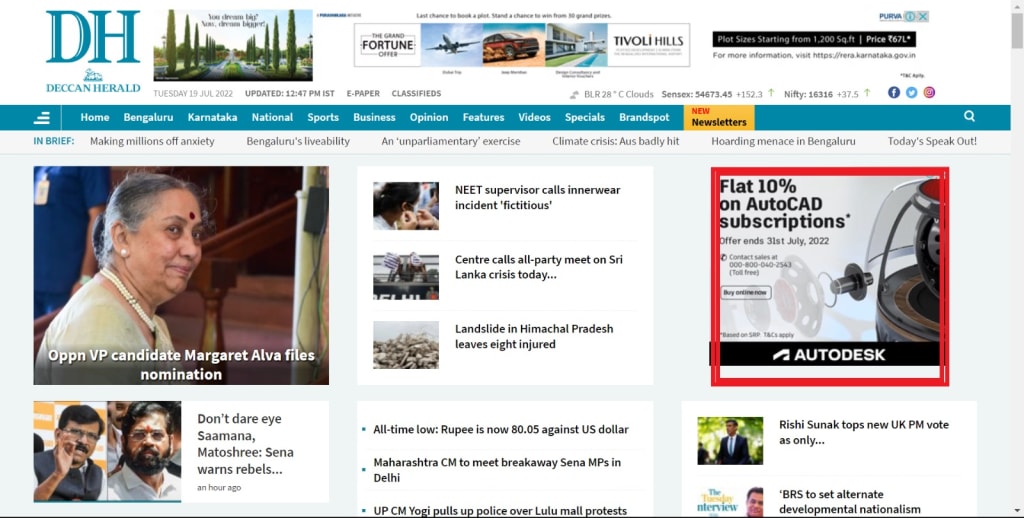Open 'Today's Speak Out!' brief
Viewport: 1024px width, 518px height.
coord(932,141)
